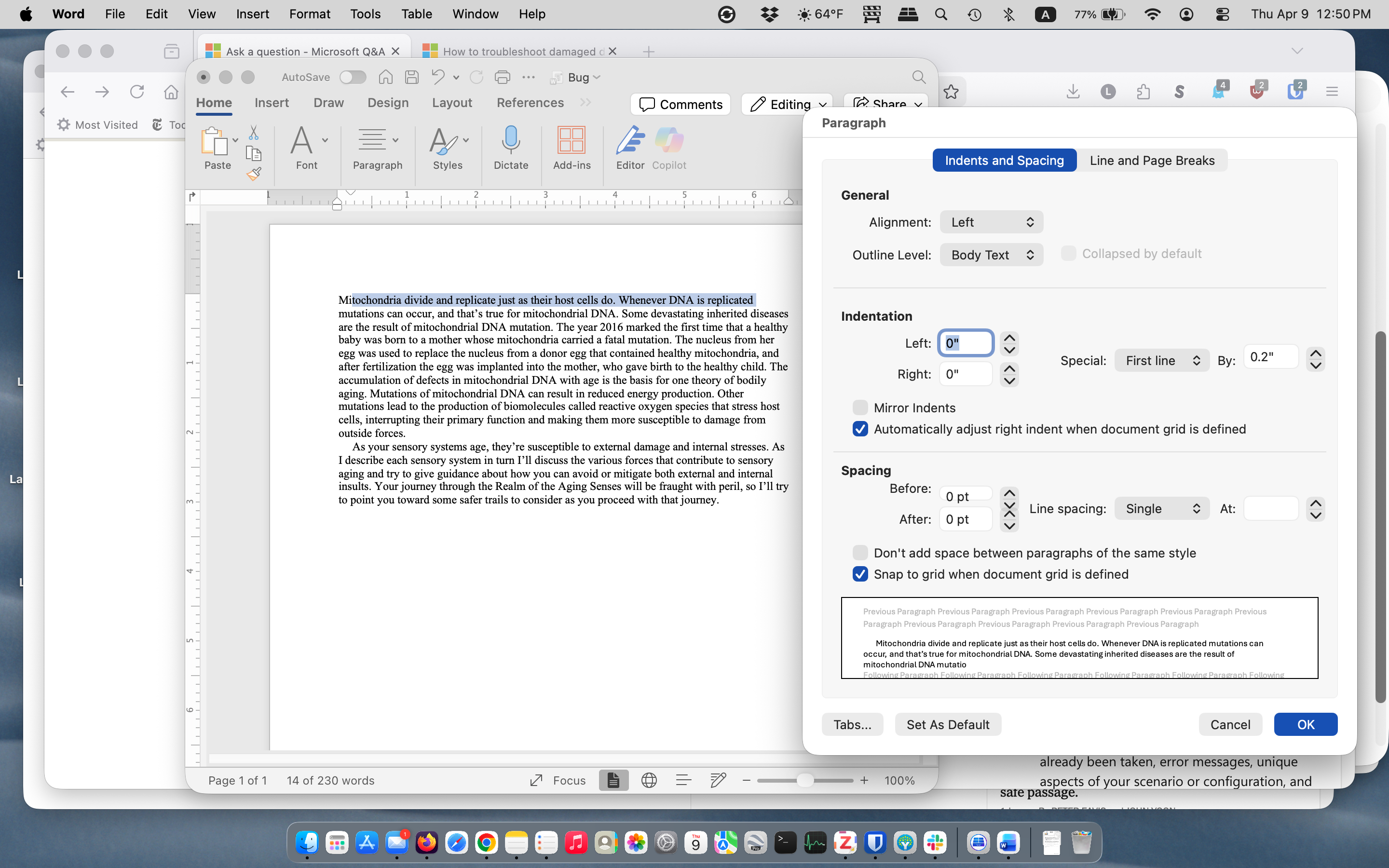The width and height of the screenshot is (1389, 868).
Task: Open the Insert ribbon tab
Action: point(272,103)
